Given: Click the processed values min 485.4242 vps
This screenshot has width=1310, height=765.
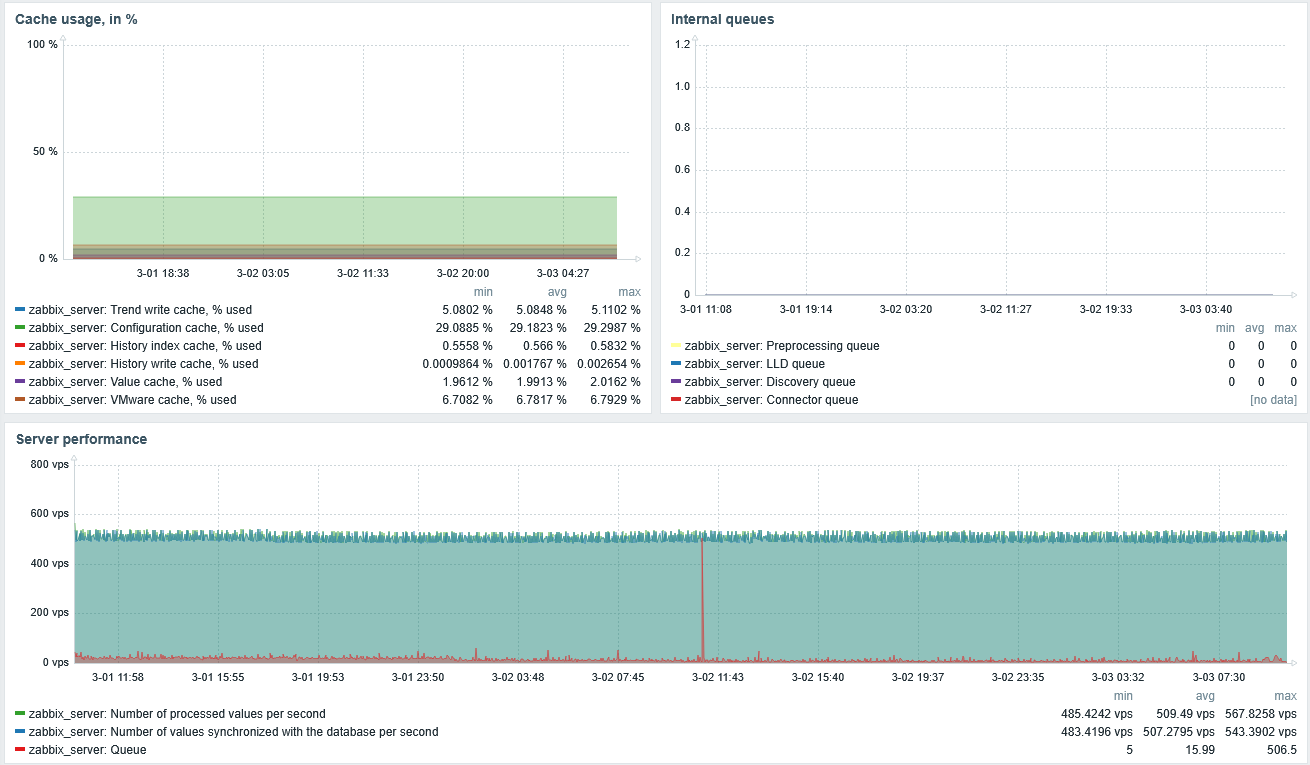Looking at the screenshot, I should tap(1097, 714).
